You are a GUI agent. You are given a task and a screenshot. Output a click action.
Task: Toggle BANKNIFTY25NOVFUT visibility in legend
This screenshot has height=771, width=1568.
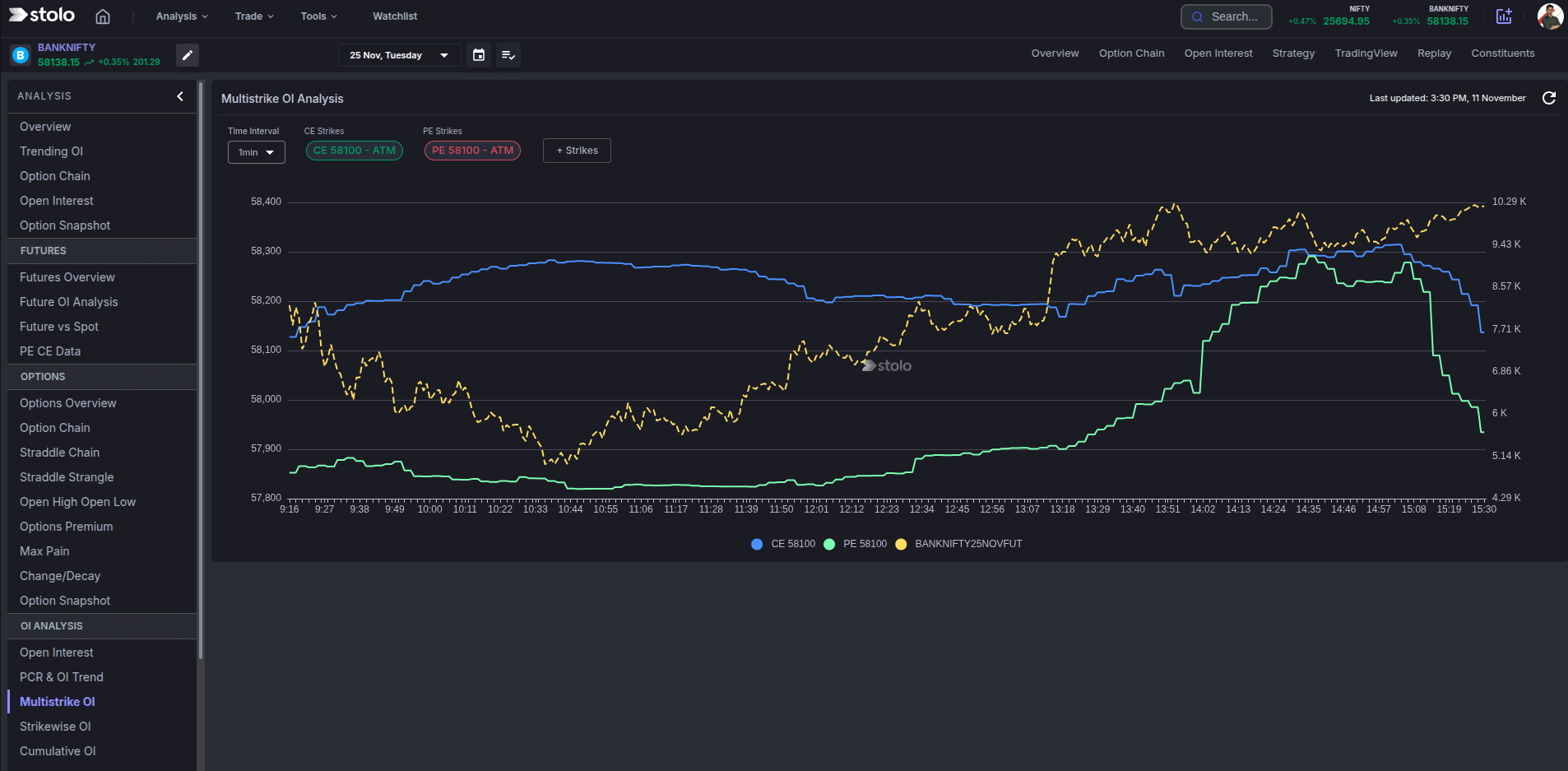coord(960,544)
